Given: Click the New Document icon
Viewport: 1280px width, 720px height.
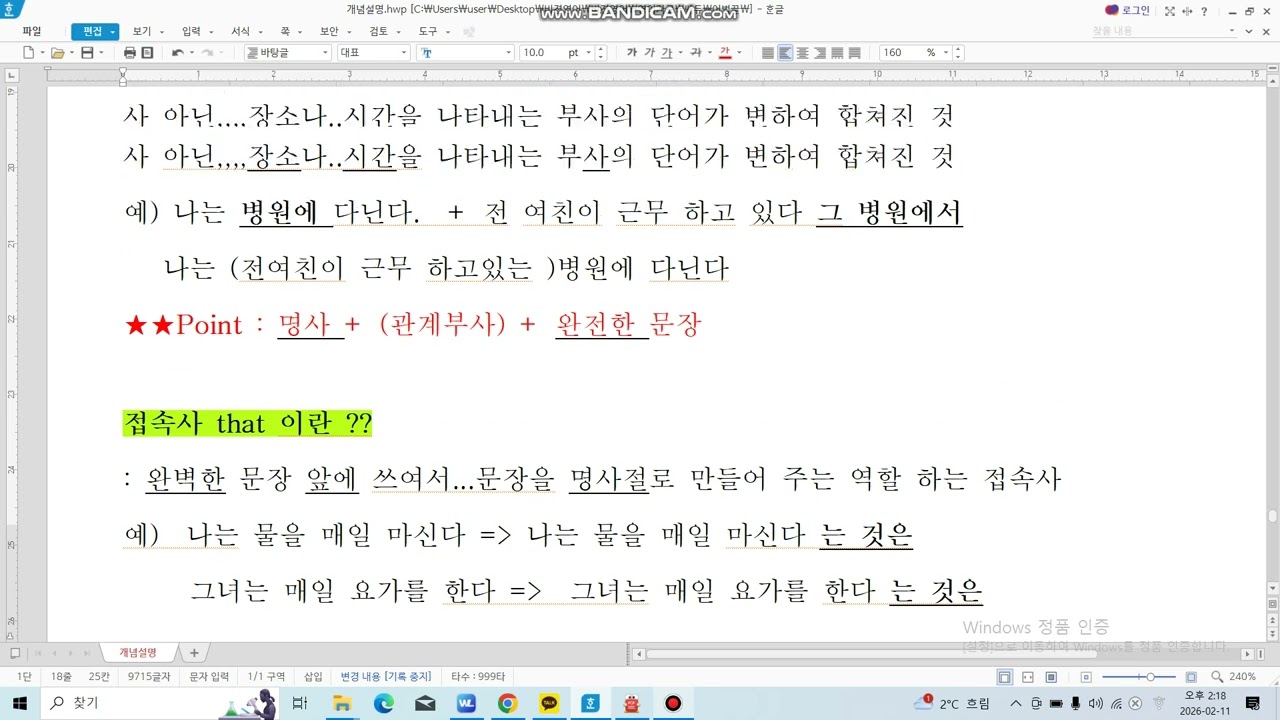Looking at the screenshot, I should coord(28,53).
